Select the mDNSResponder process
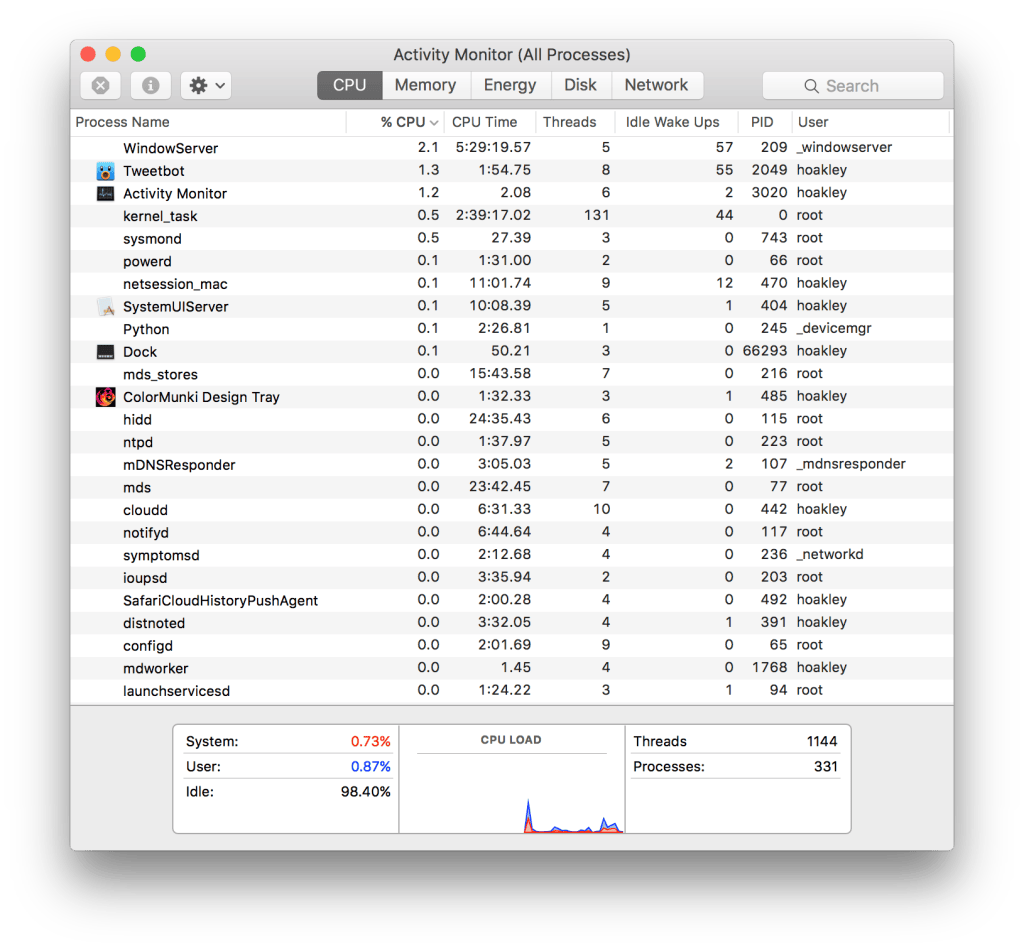 [x=512, y=464]
